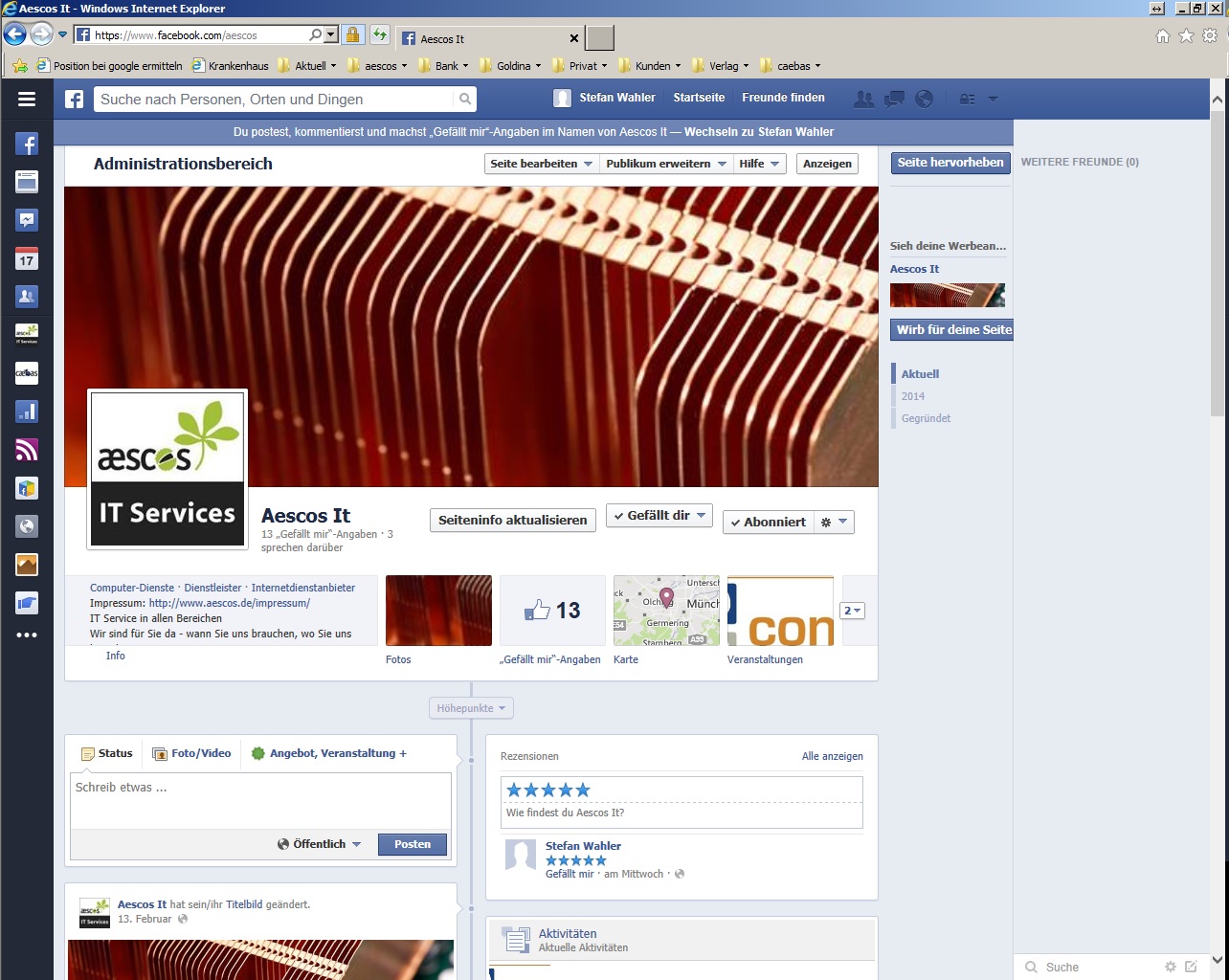Open the photos icon in left sidebar

click(27, 565)
